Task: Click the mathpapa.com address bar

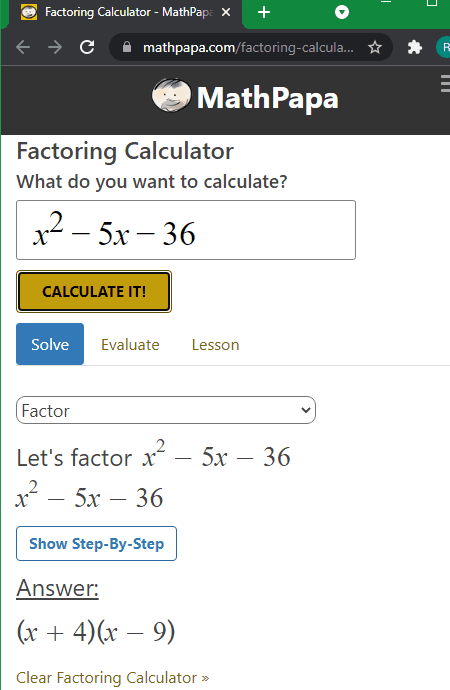Action: pos(251,47)
